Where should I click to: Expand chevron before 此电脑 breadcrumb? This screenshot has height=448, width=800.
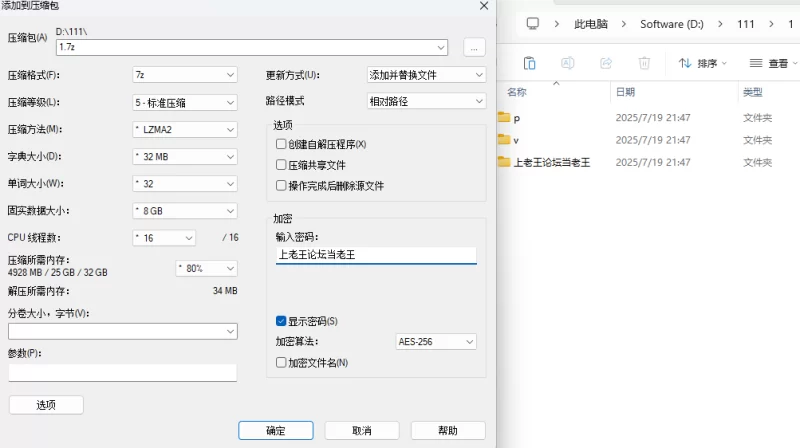tap(556, 24)
